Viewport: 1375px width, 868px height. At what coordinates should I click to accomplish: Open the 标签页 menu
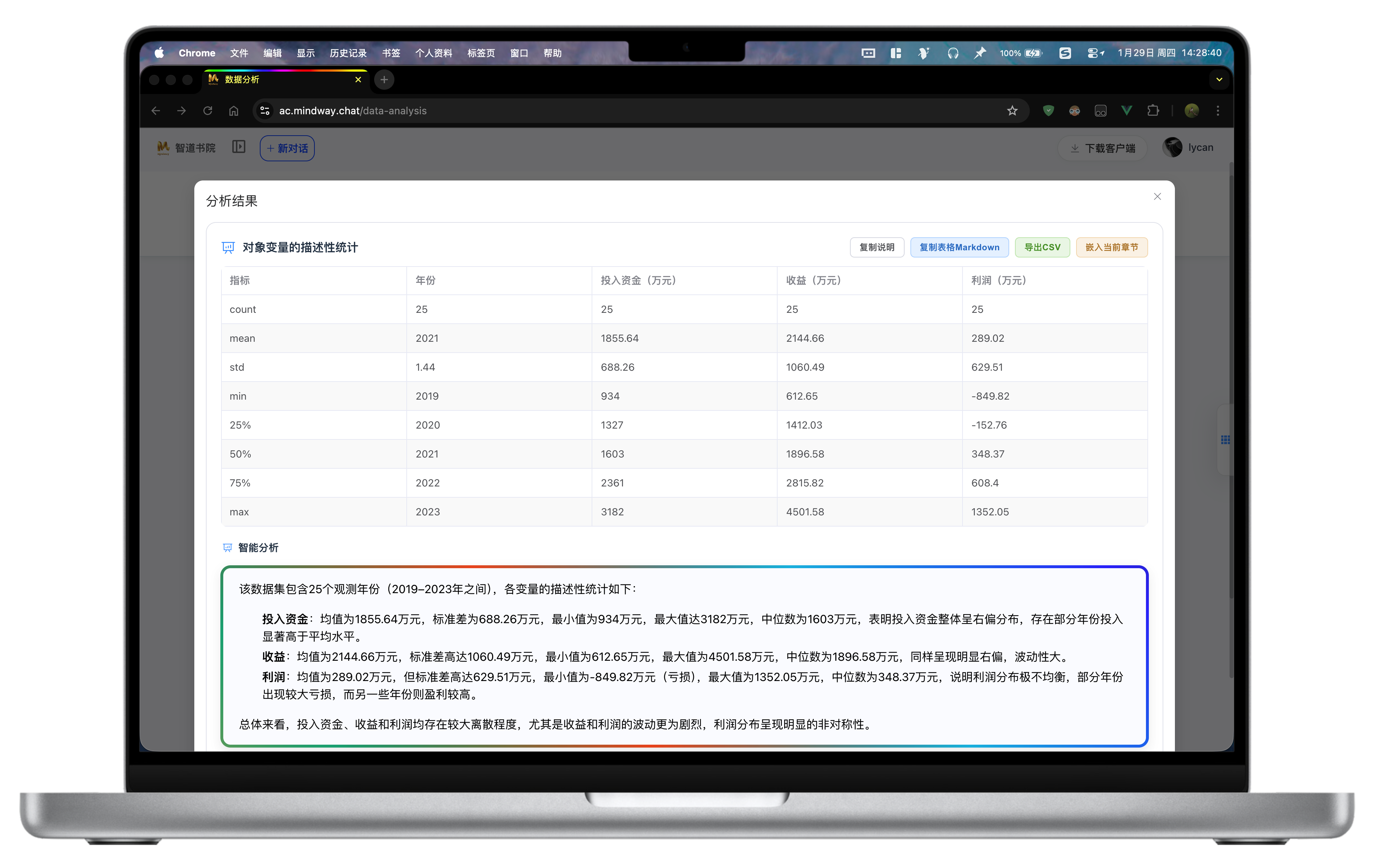coord(481,53)
